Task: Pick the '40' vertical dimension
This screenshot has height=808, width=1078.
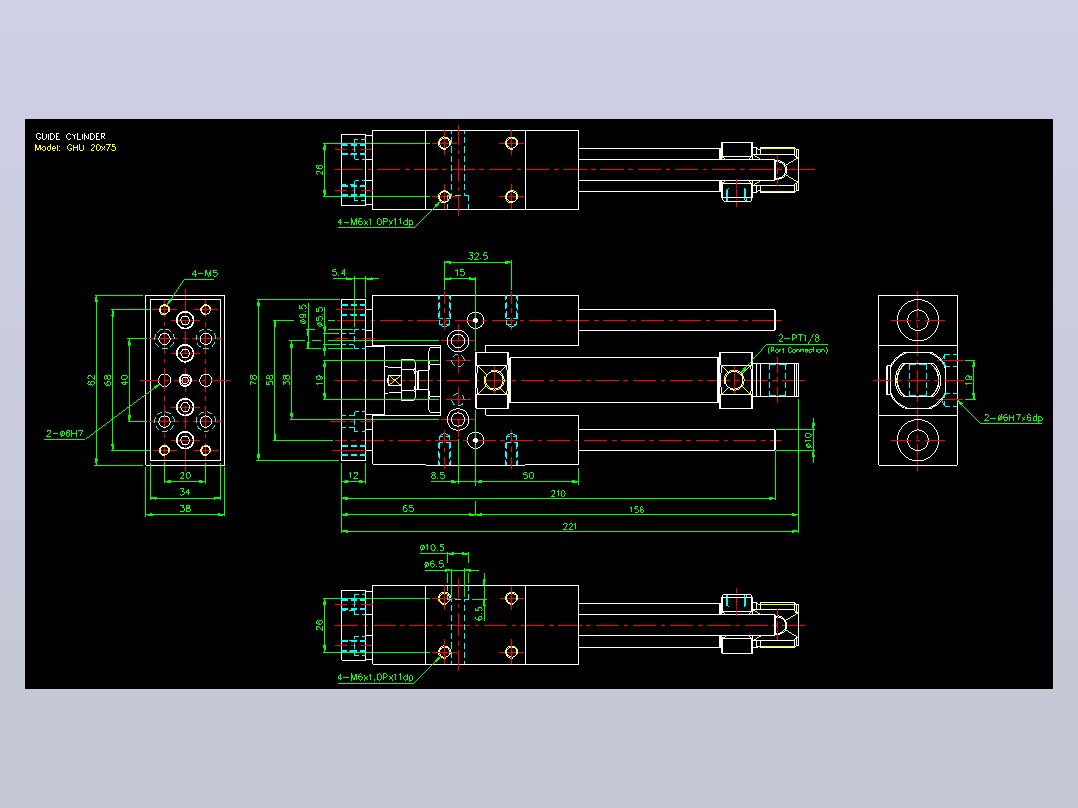Action: pyautogui.click(x=124, y=380)
